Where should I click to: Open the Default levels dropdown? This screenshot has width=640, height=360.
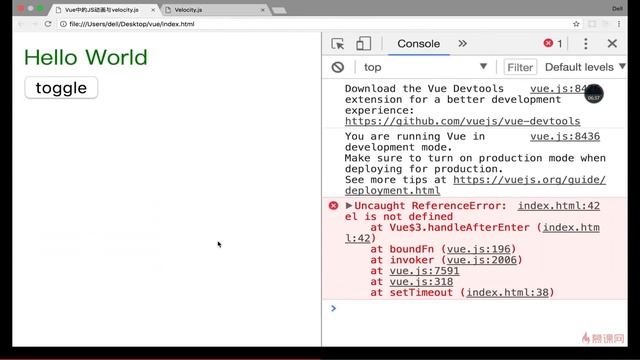[x=585, y=67]
